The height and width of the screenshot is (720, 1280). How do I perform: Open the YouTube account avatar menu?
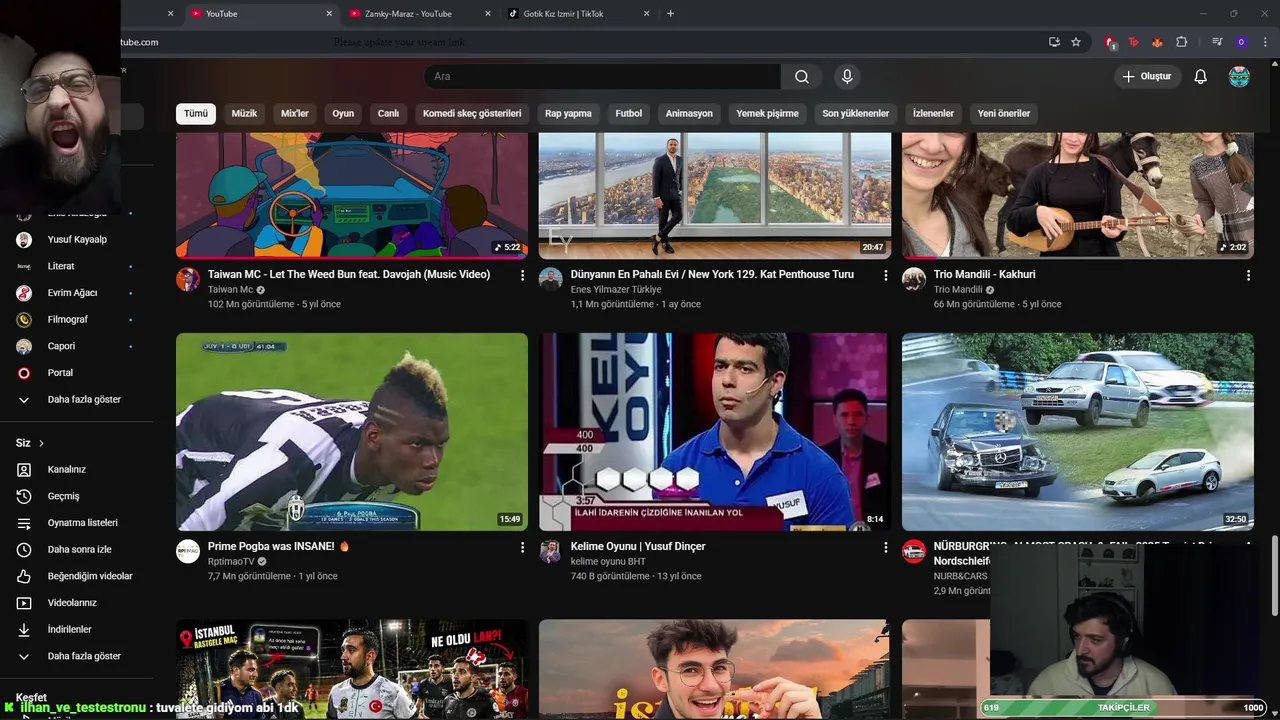point(1239,77)
